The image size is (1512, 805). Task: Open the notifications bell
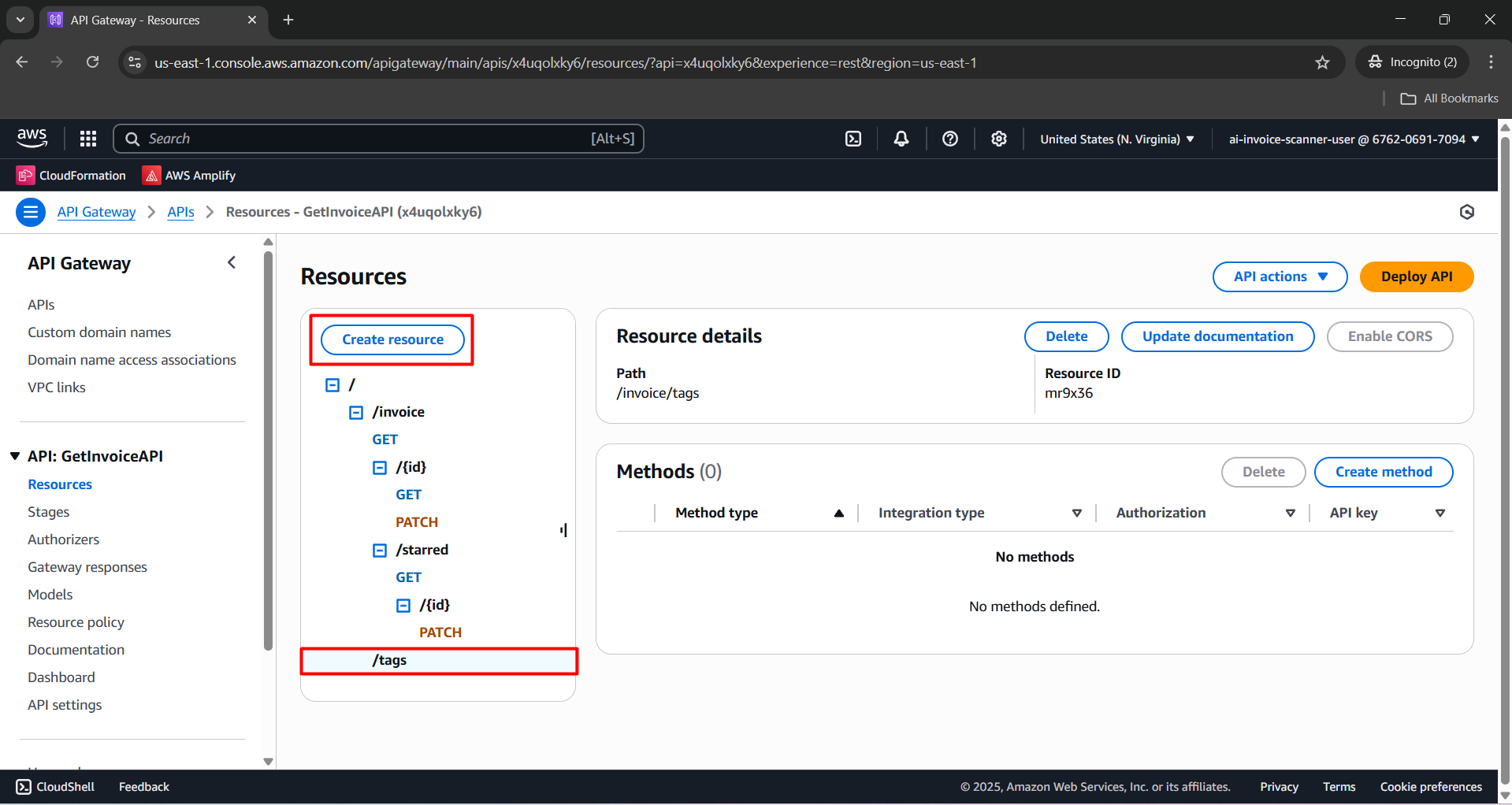click(x=901, y=138)
